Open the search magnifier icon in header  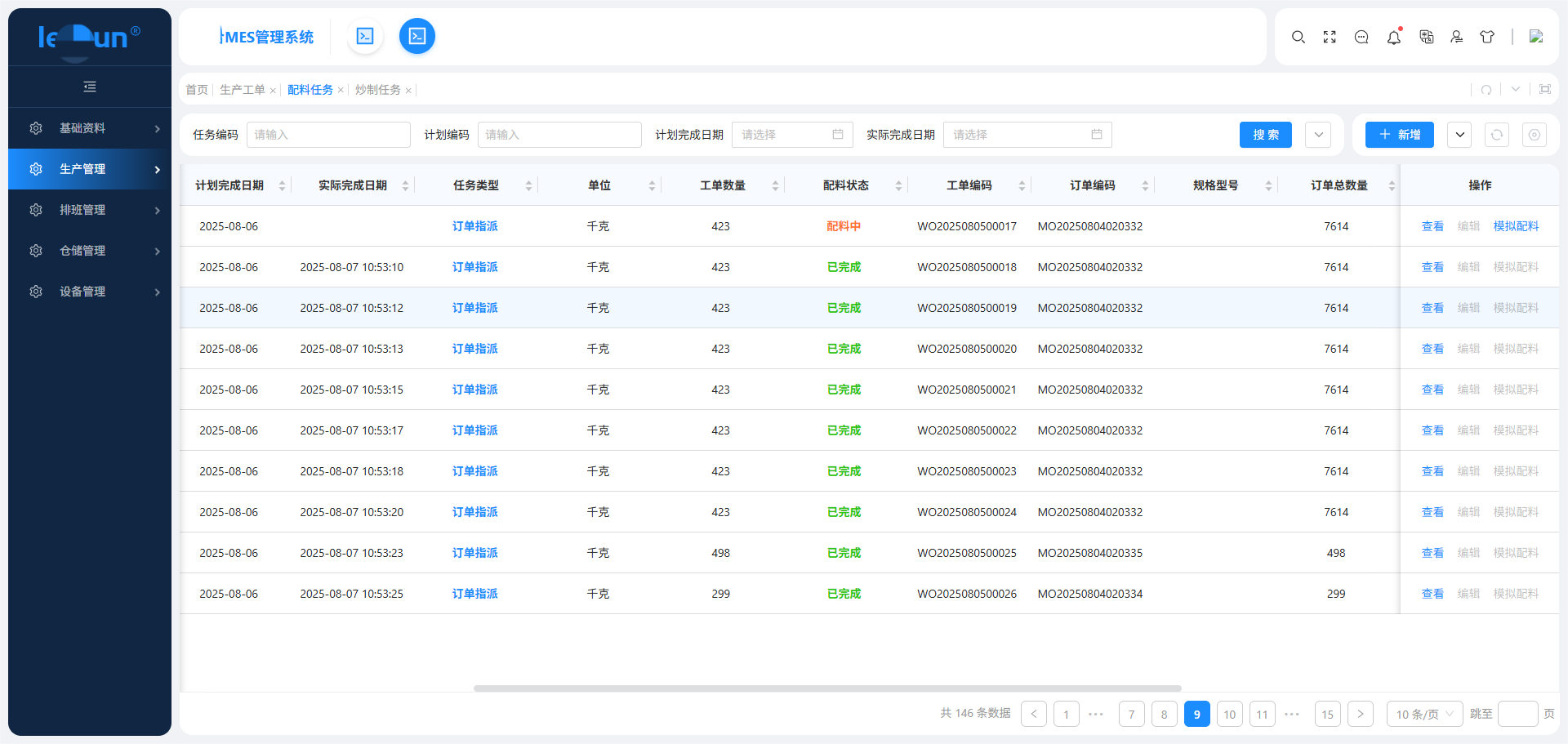click(1298, 37)
